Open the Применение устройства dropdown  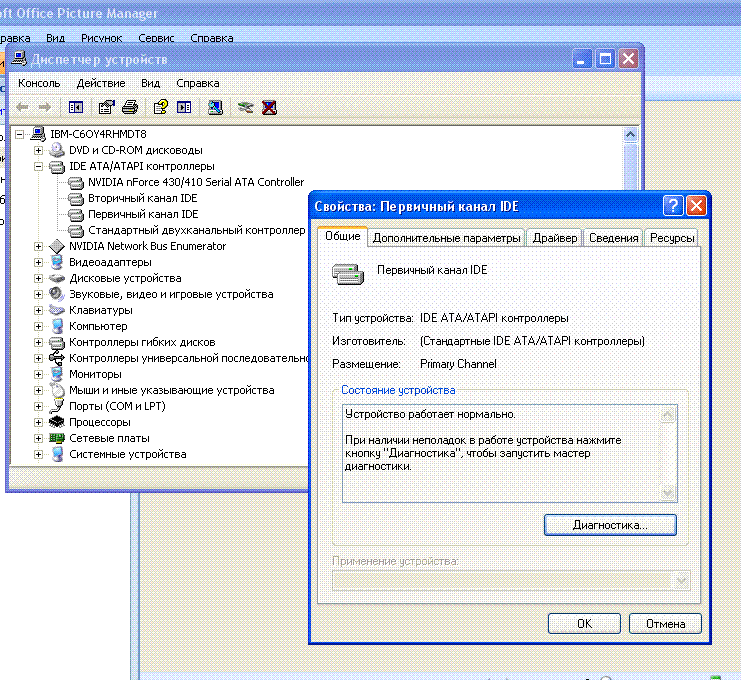coord(681,581)
